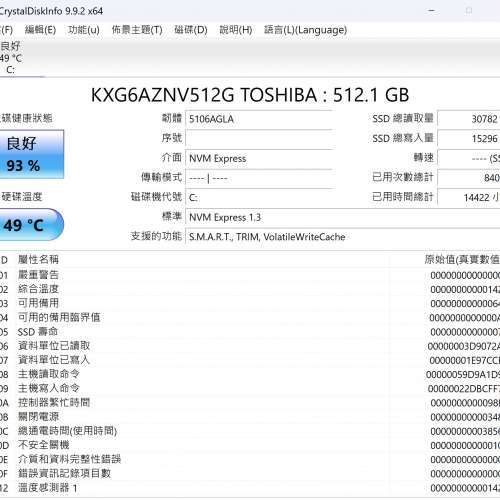Select the 資料單位已寫入 attribute row
The width and height of the screenshot is (500, 500).
[x=250, y=360]
